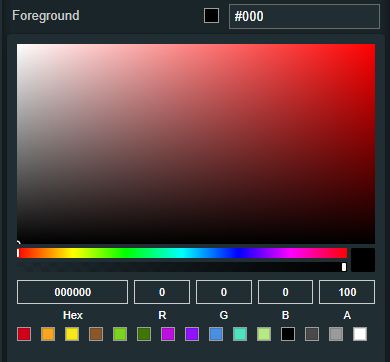Screen dimensions: 390x362
Task: Select the white preset color swatch
Action: point(360,334)
